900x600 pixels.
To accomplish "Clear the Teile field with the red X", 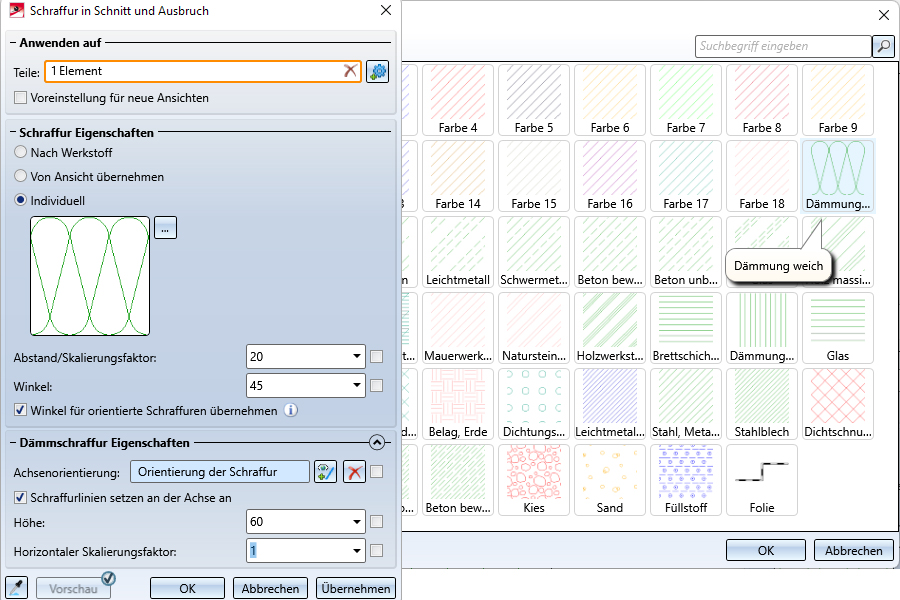I will 349,71.
